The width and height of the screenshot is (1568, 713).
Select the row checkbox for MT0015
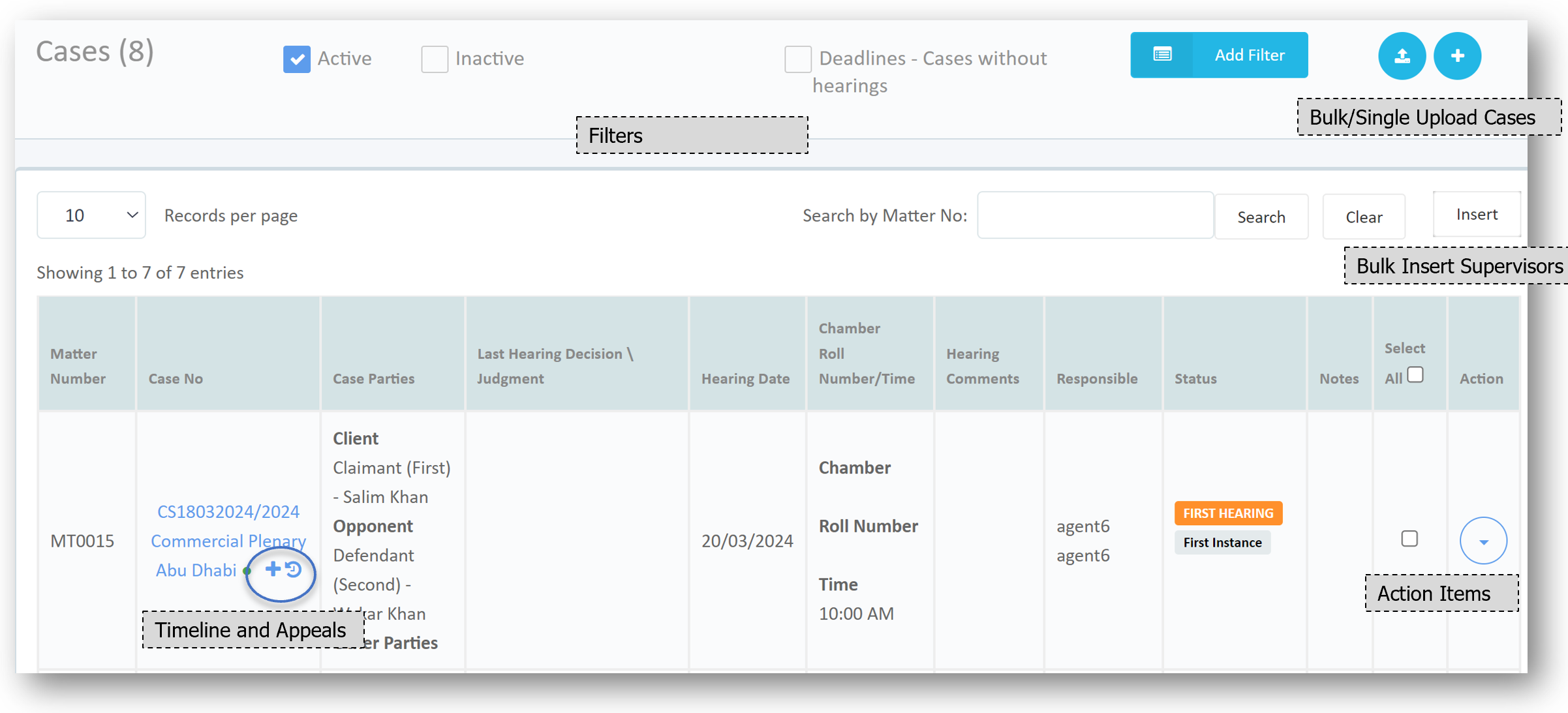click(x=1409, y=539)
